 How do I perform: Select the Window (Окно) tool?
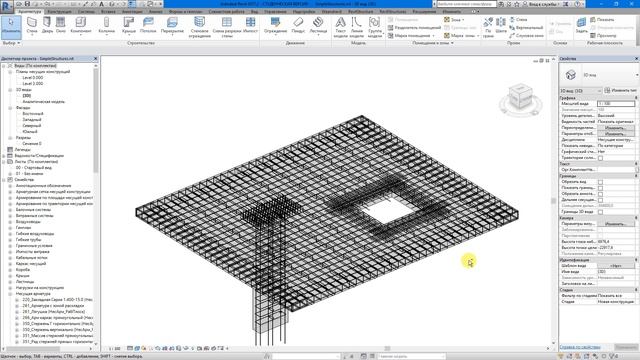(61, 25)
